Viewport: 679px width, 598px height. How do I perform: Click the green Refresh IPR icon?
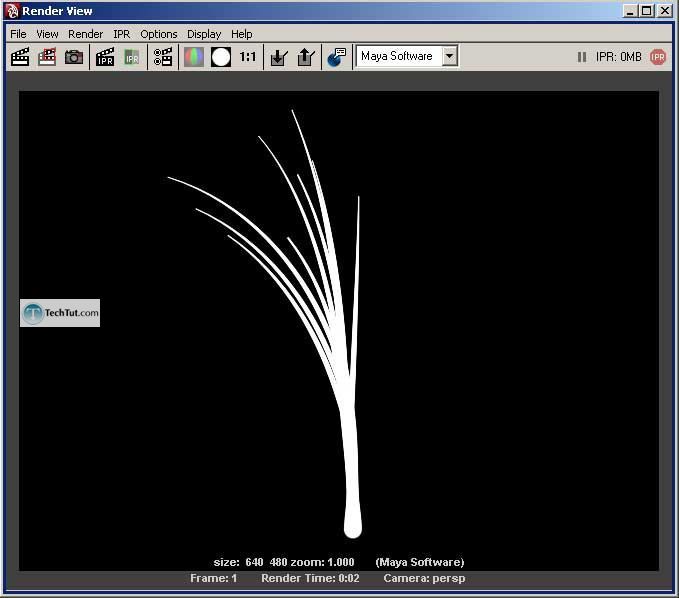tap(132, 57)
